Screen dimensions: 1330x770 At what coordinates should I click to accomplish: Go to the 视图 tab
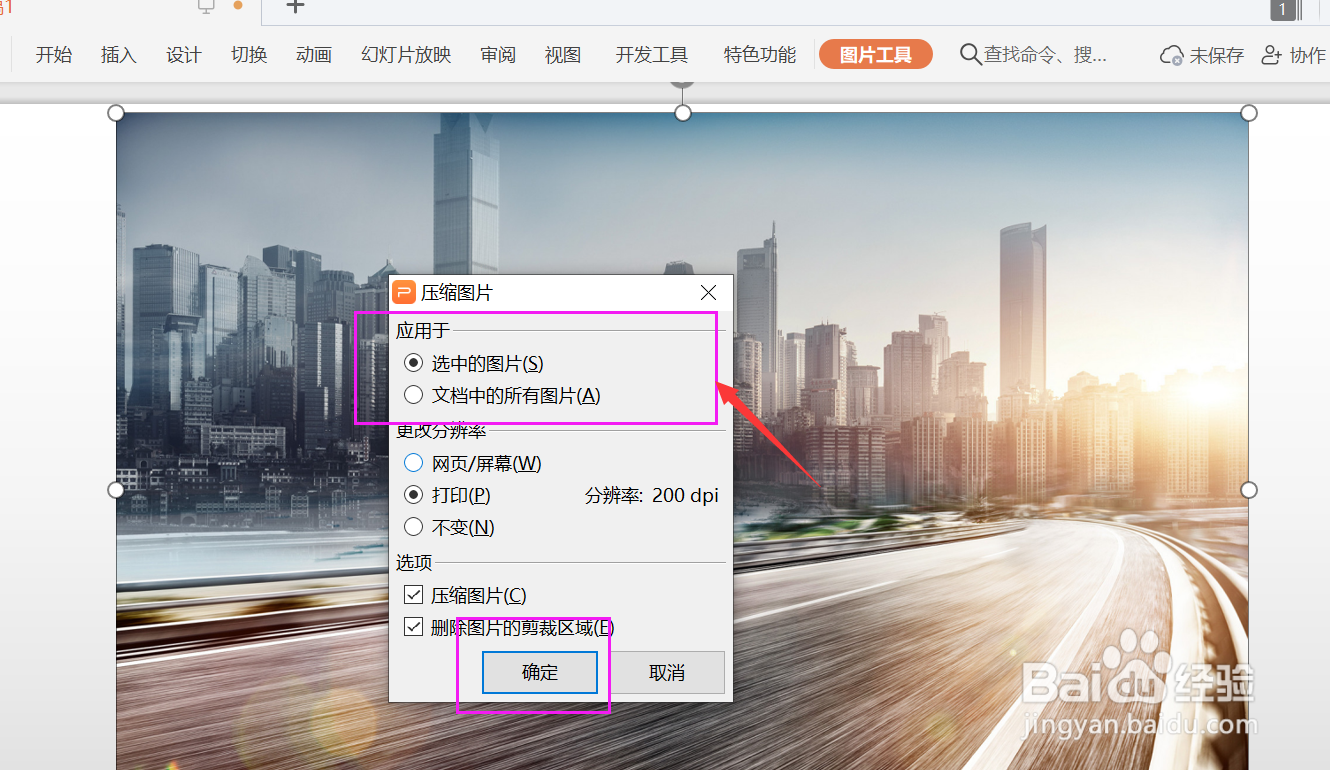pyautogui.click(x=563, y=55)
